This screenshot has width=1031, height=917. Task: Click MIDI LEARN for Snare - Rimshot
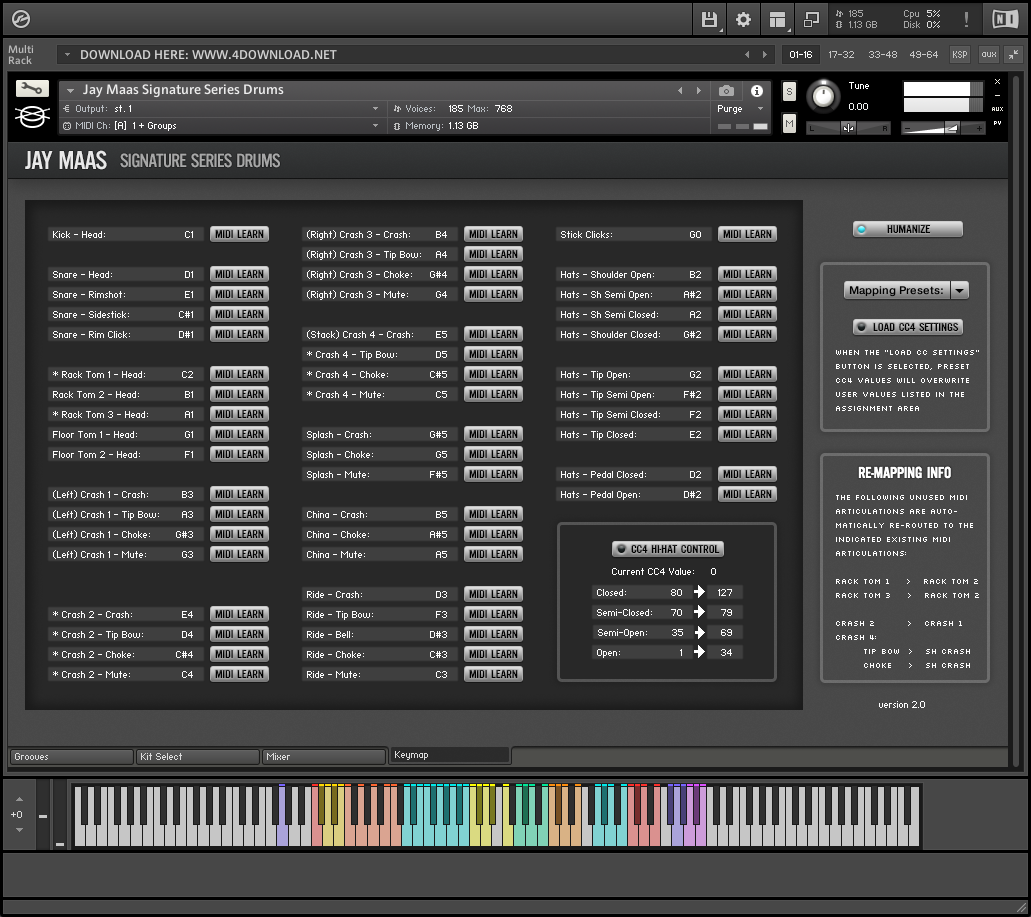(x=239, y=294)
